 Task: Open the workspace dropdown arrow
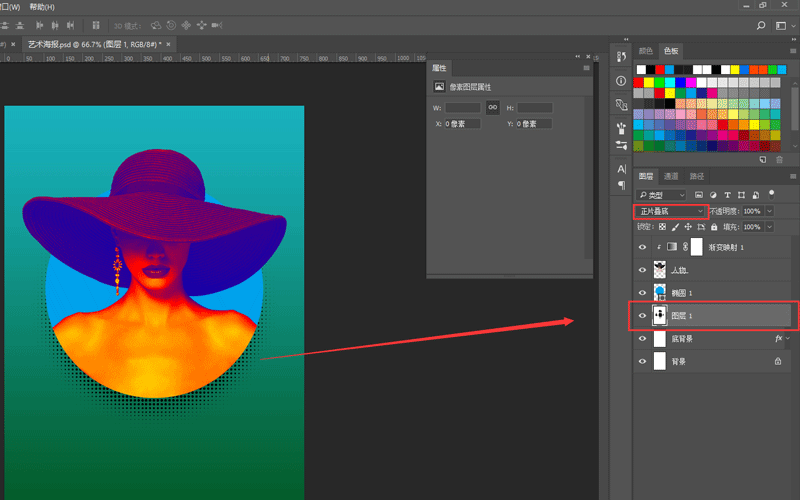pos(793,26)
